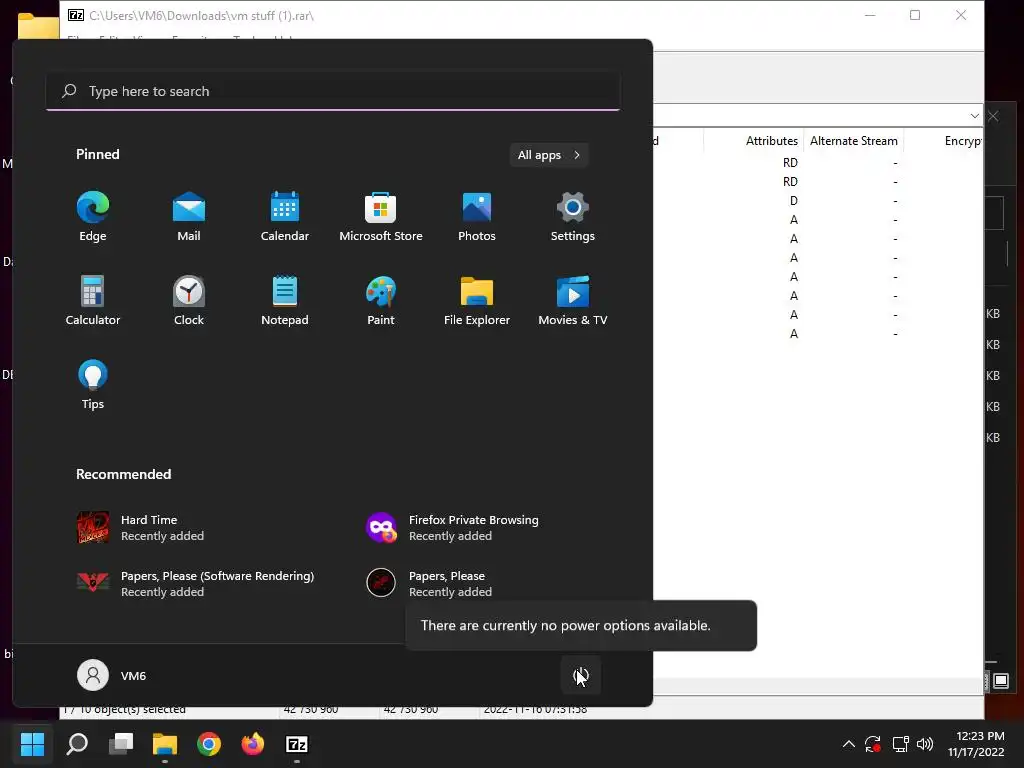Launch the Calculator app

pyautogui.click(x=93, y=300)
